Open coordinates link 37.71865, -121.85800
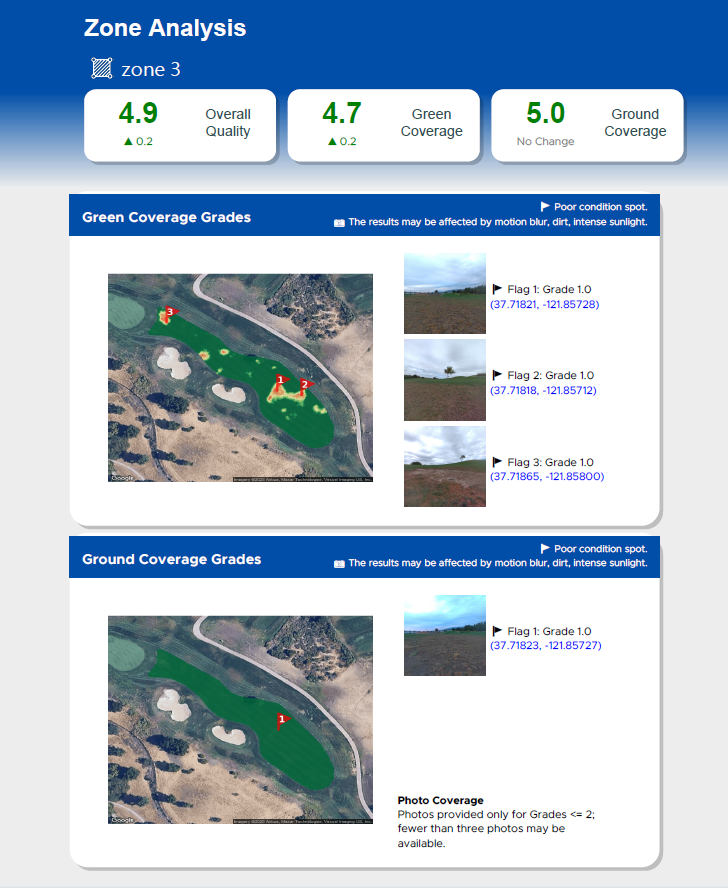This screenshot has width=728, height=888. pos(547,476)
